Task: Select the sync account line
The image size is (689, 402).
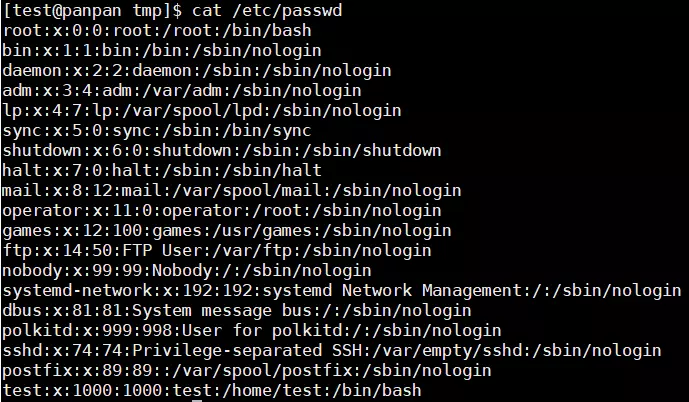Action: point(157,131)
